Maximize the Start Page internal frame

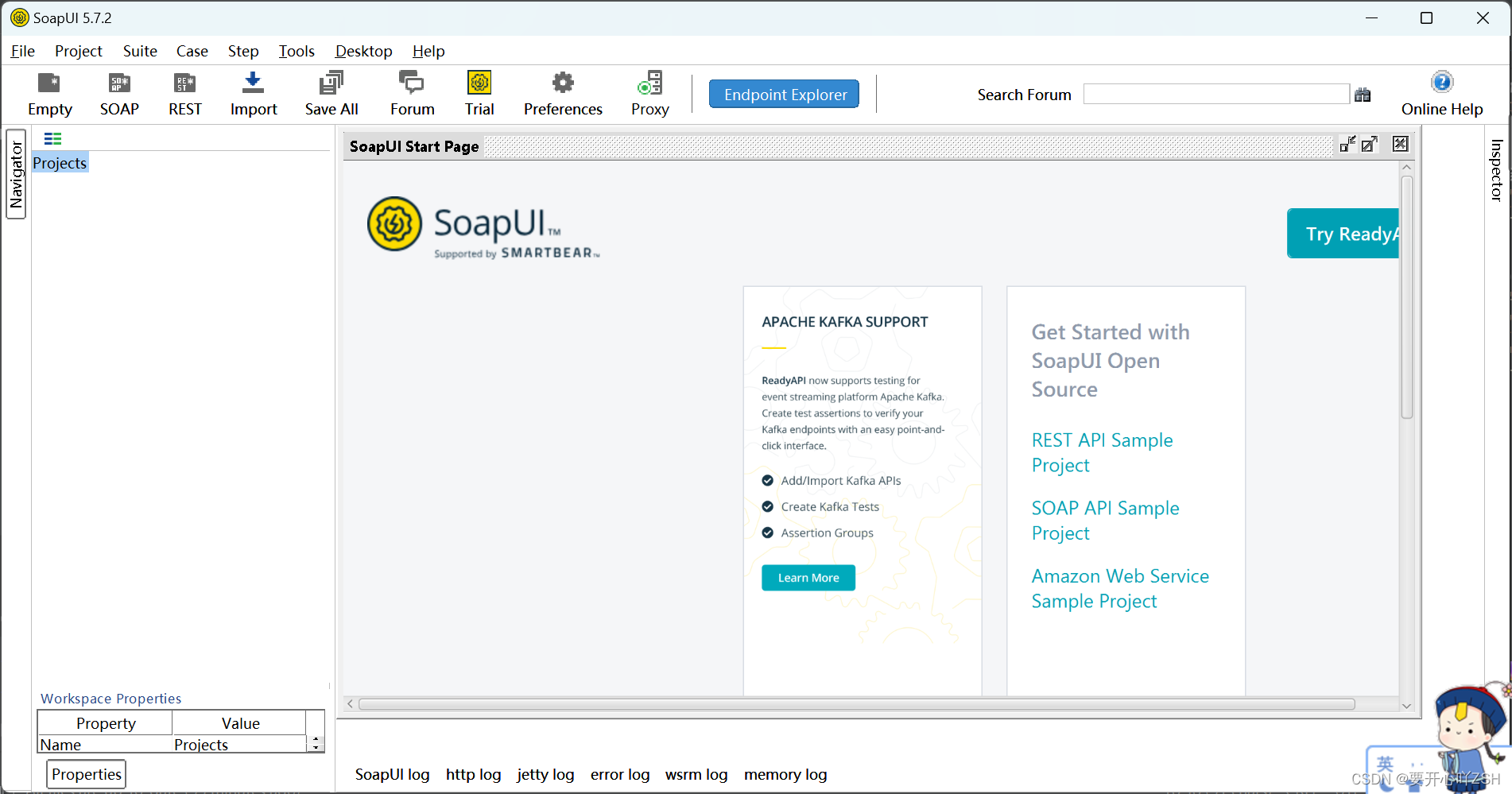coord(1370,144)
